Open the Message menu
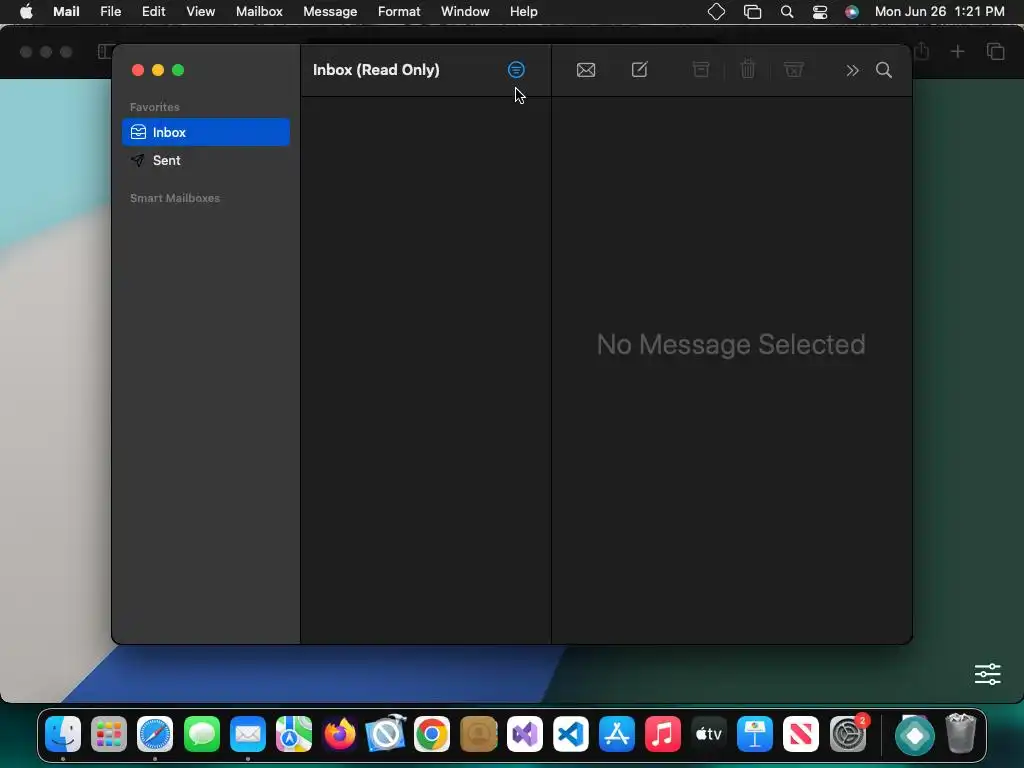The width and height of the screenshot is (1024, 768). pos(330,11)
